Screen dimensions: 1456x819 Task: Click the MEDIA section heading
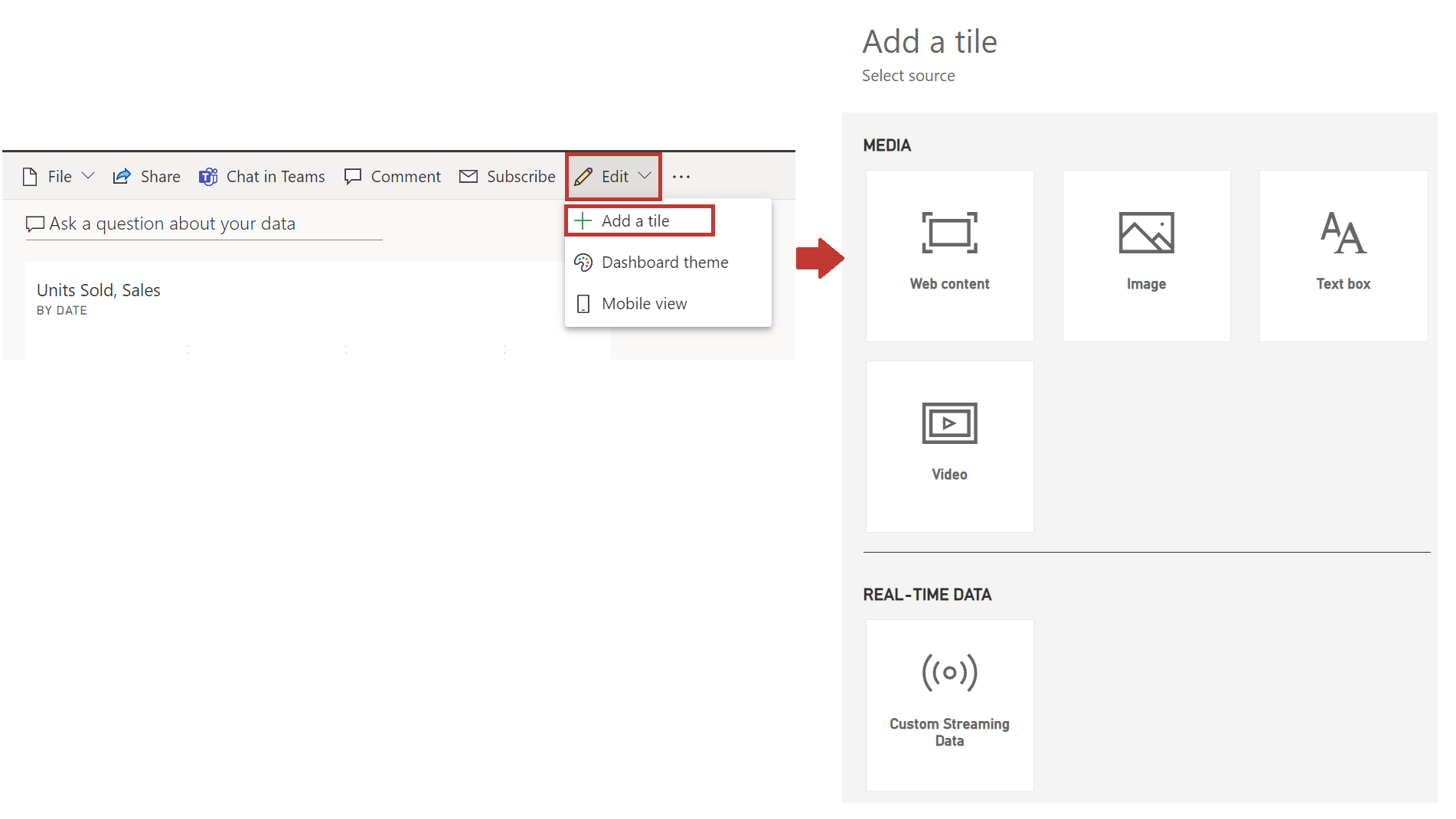click(x=886, y=145)
